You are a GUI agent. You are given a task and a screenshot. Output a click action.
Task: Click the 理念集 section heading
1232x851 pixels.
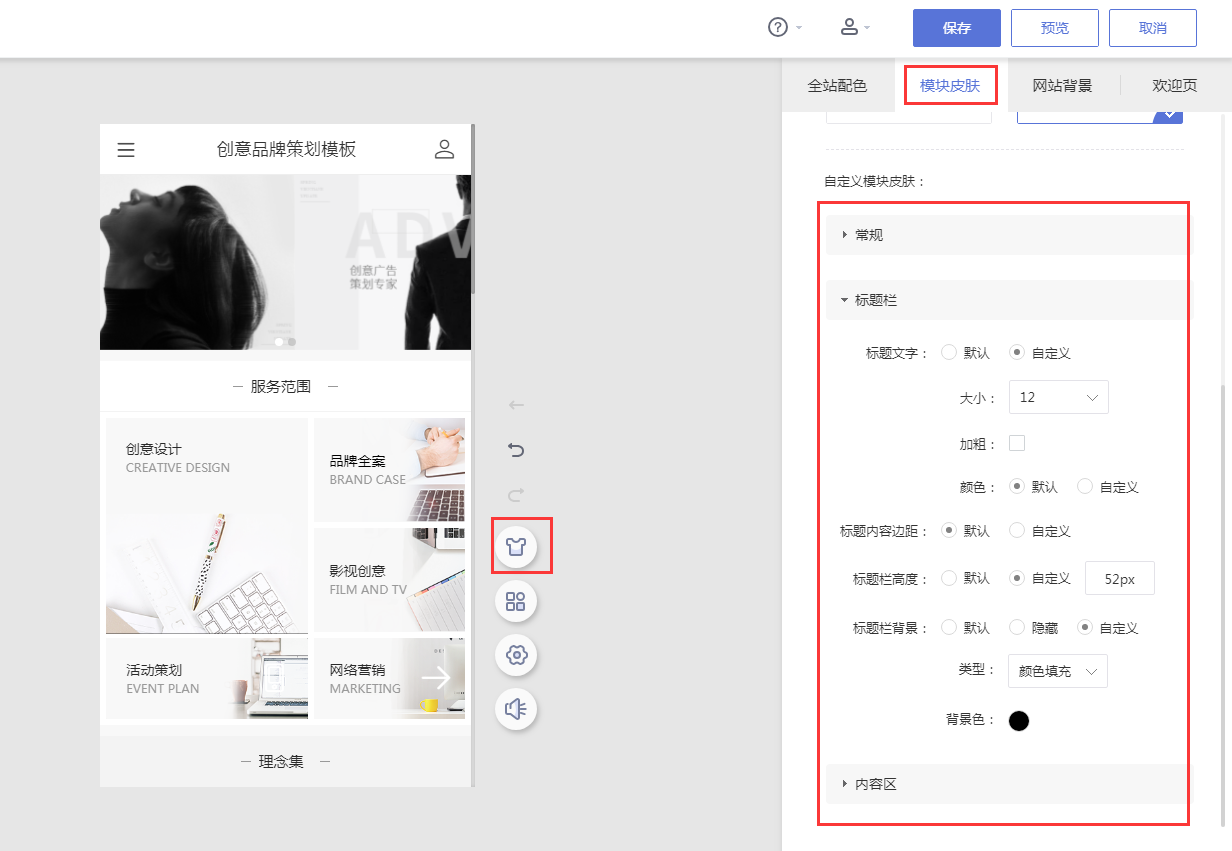click(x=281, y=762)
